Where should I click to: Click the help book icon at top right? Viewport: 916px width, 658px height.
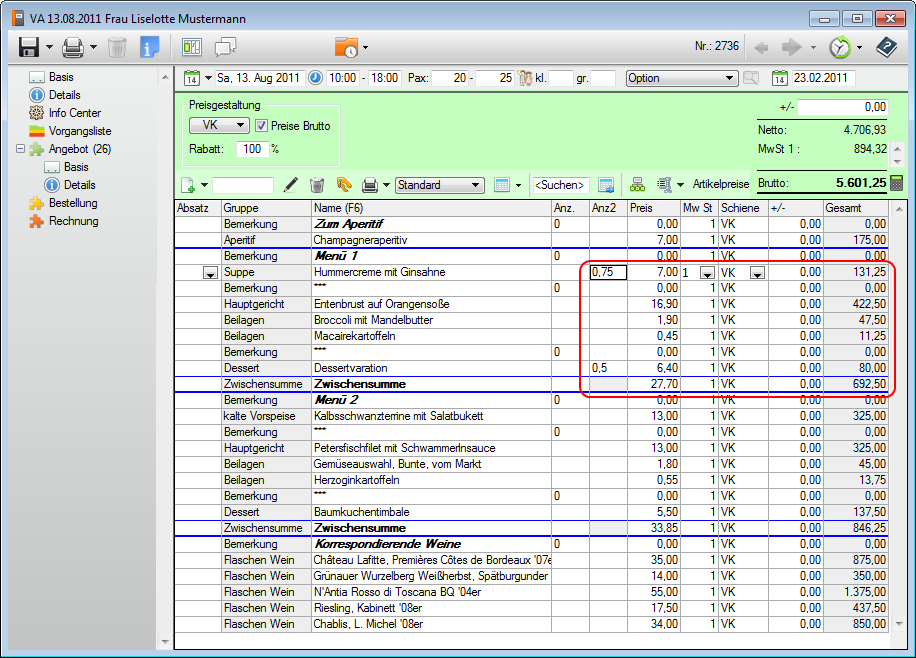[x=886, y=47]
